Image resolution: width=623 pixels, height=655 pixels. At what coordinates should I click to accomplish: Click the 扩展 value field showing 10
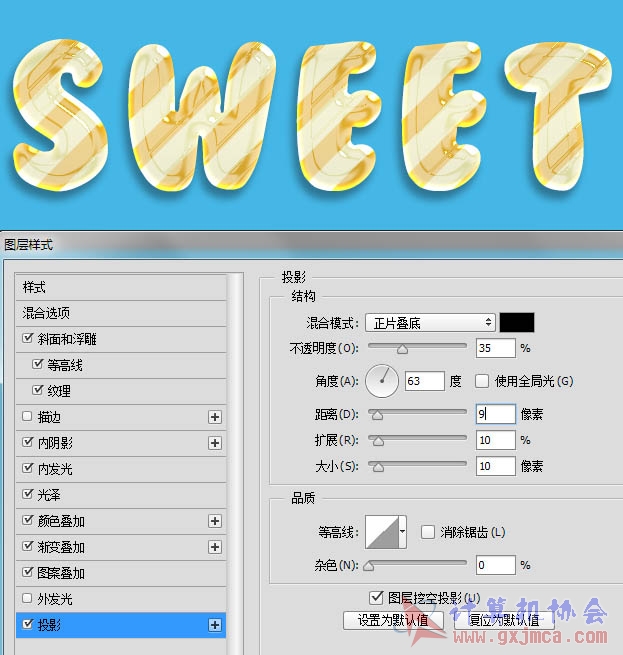[496, 440]
